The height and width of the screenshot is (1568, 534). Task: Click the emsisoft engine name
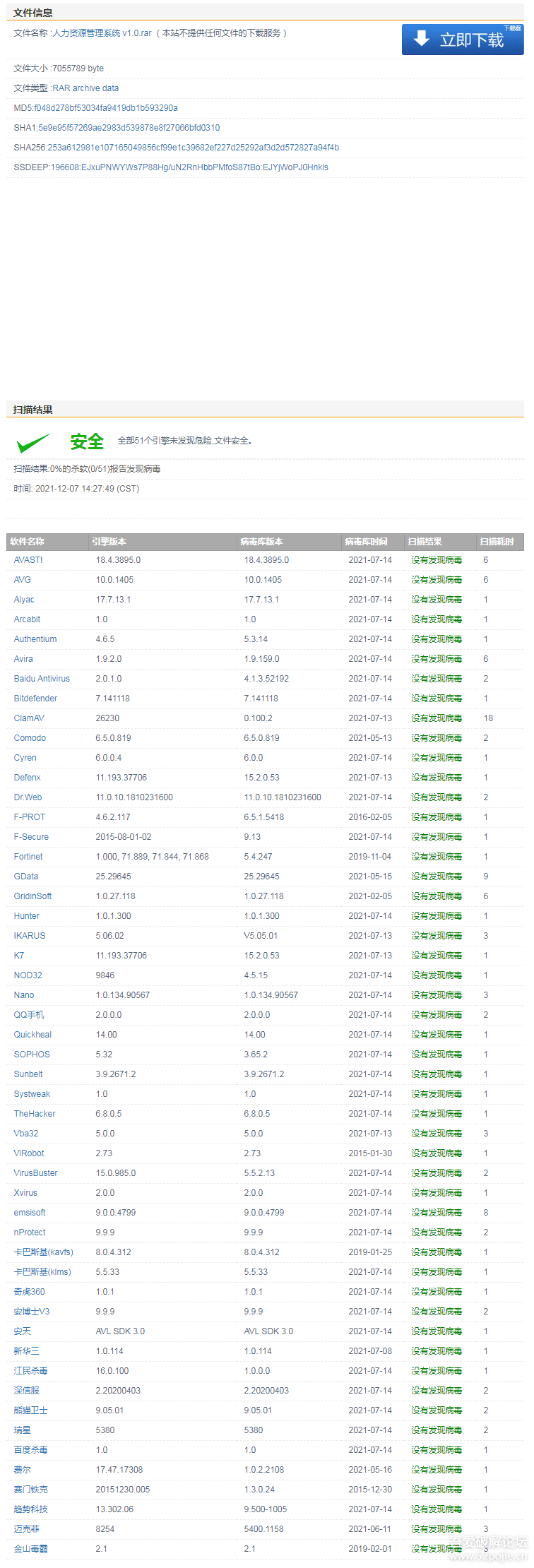30,1213
